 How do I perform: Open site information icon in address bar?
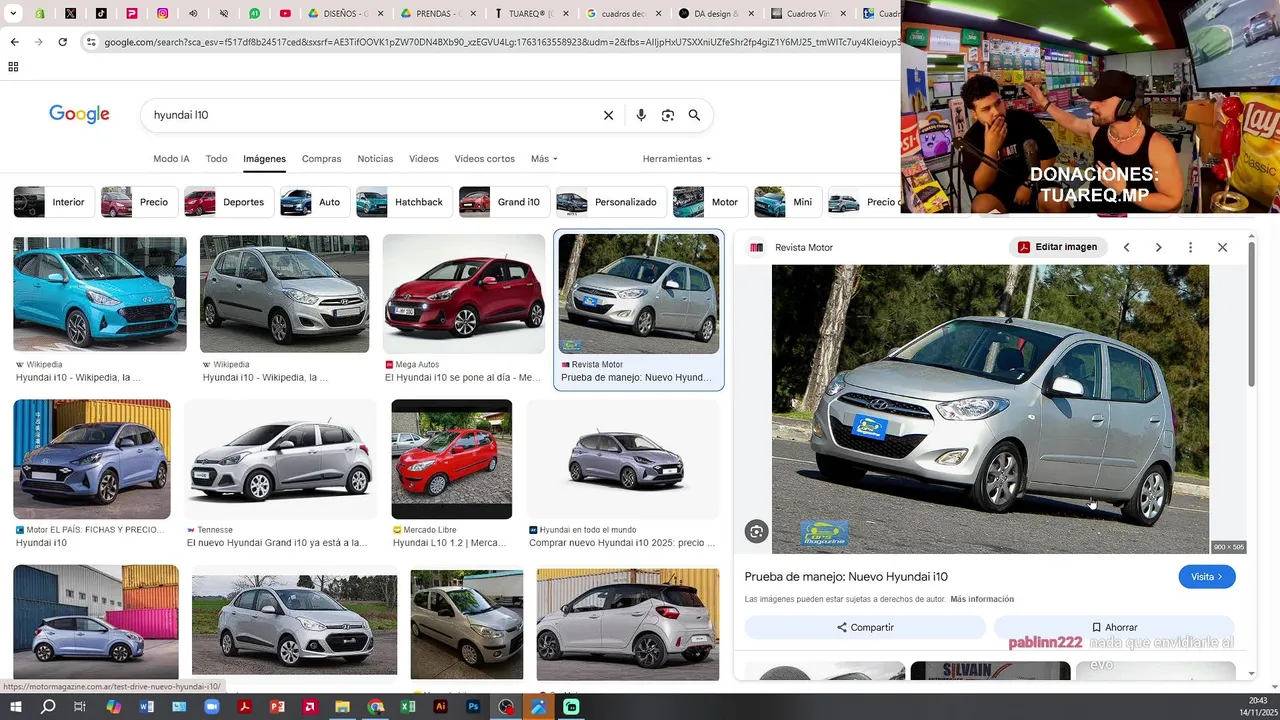tap(91, 42)
